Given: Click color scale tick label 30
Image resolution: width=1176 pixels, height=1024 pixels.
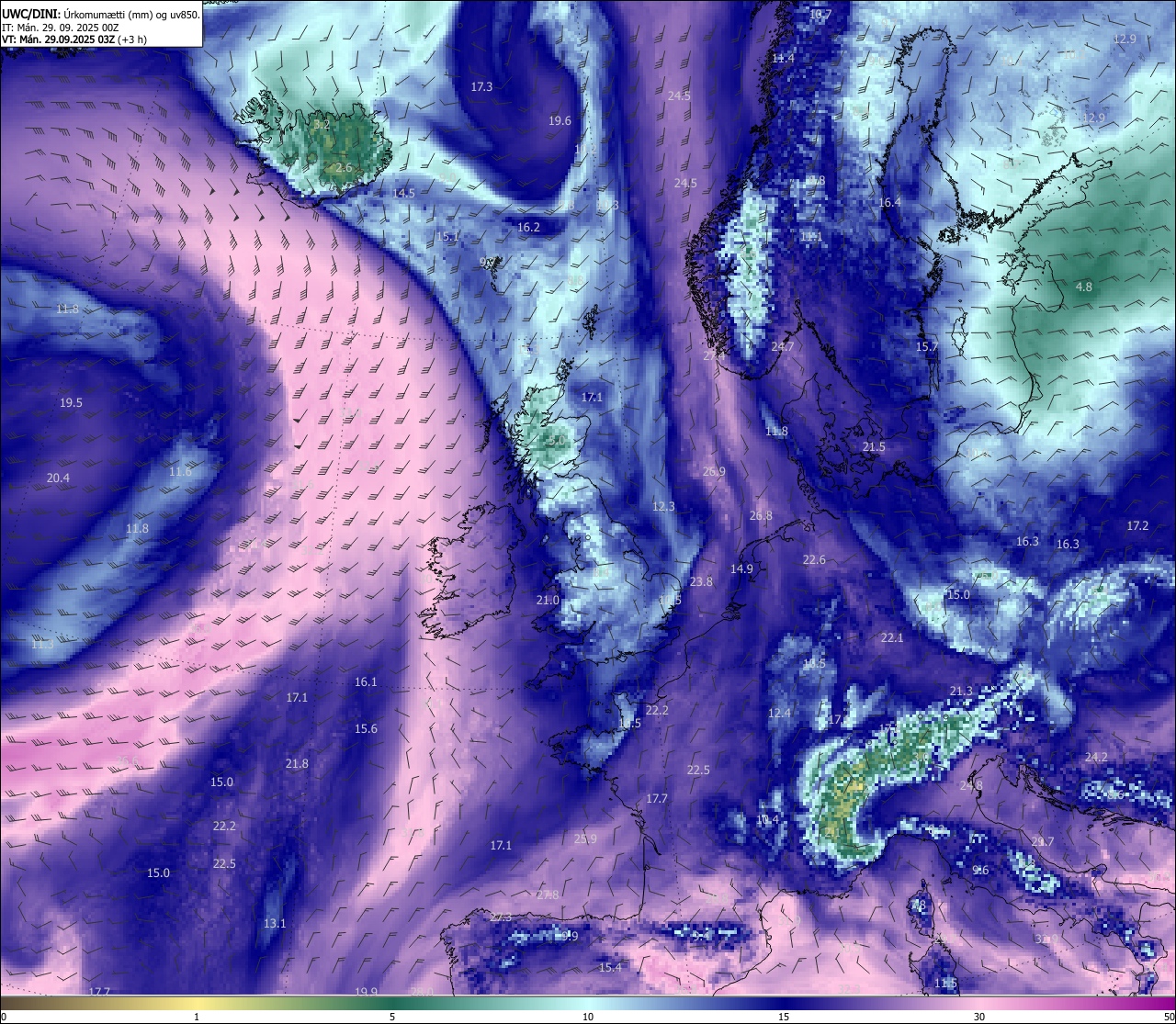Looking at the screenshot, I should click(979, 1017).
